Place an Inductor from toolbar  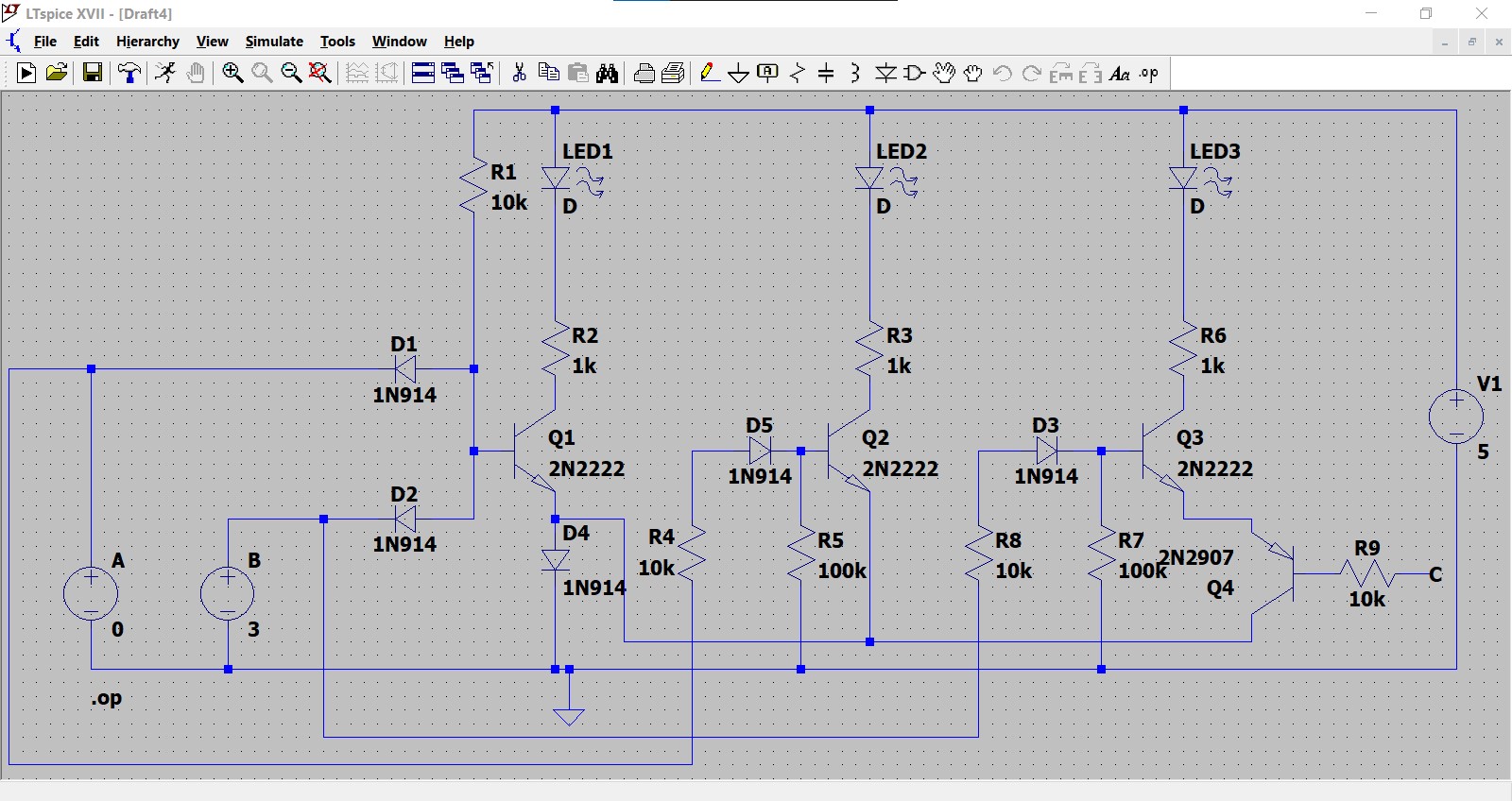[855, 73]
